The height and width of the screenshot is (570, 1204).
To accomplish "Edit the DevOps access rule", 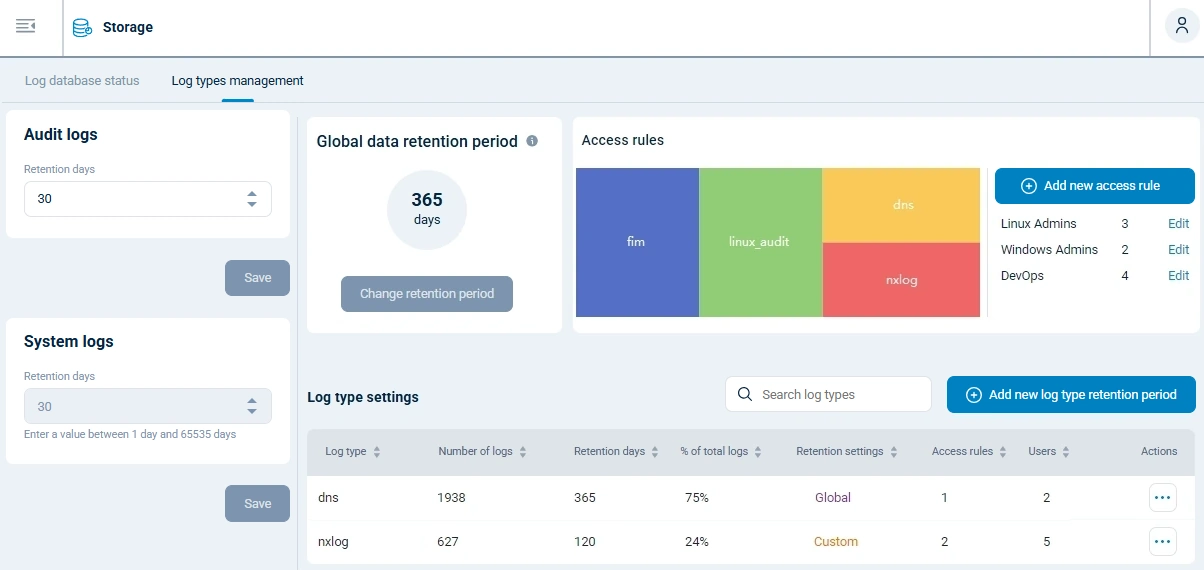I will [x=1178, y=276].
